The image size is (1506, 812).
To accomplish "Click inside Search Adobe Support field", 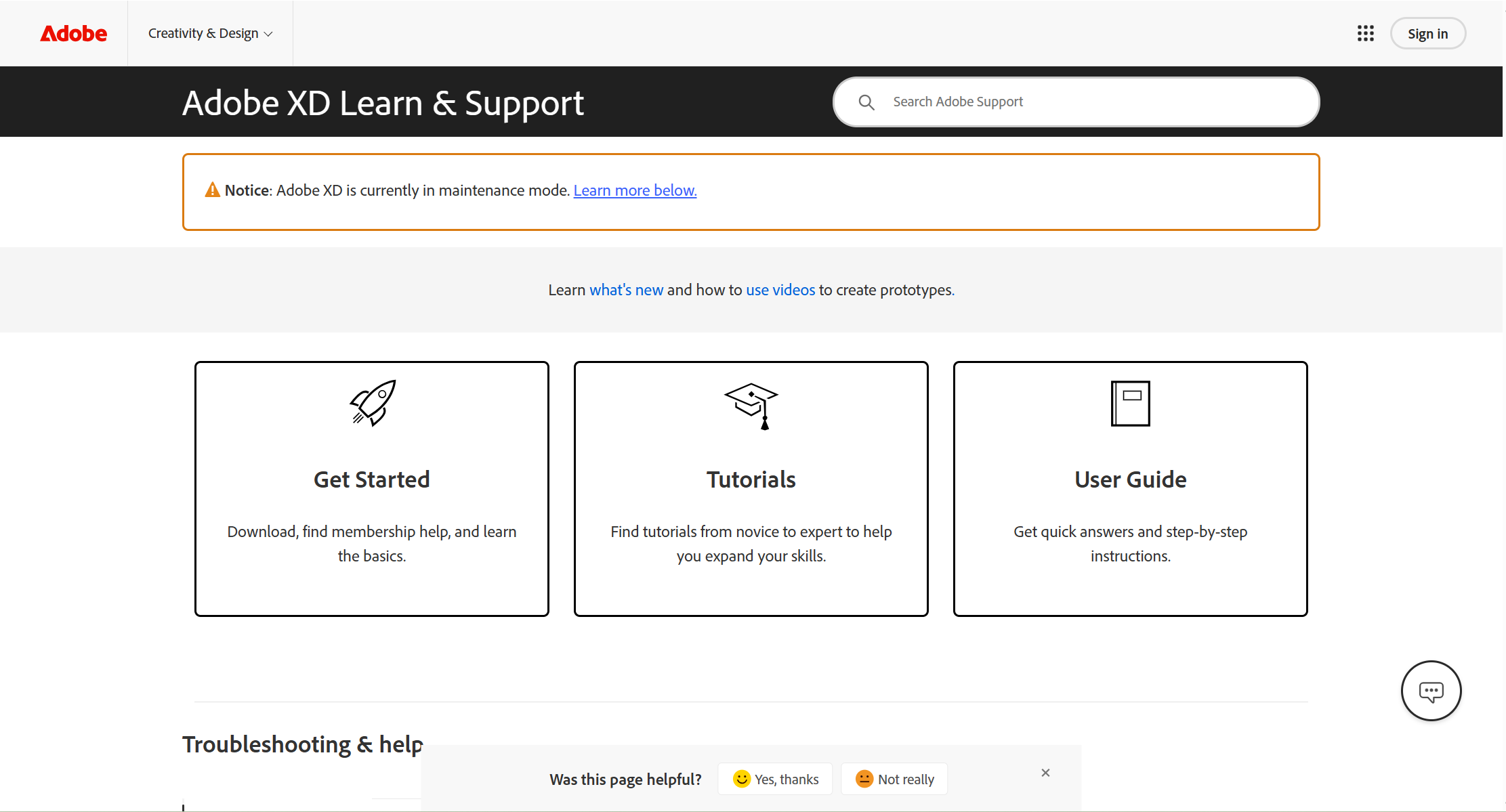I will 1076,102.
